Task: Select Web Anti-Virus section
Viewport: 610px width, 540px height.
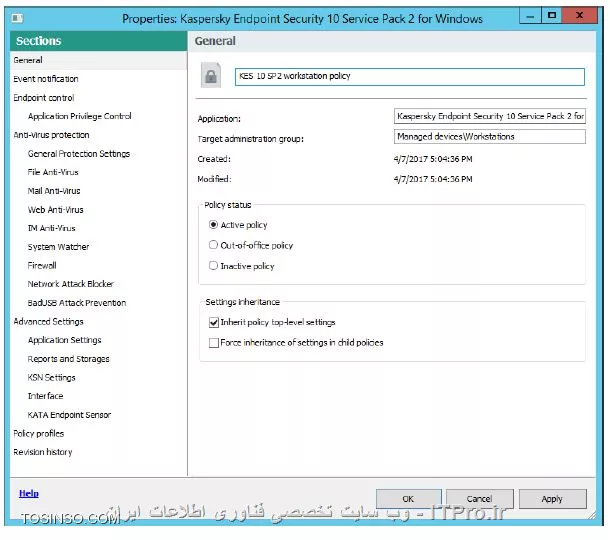Action: pyautogui.click(x=56, y=210)
